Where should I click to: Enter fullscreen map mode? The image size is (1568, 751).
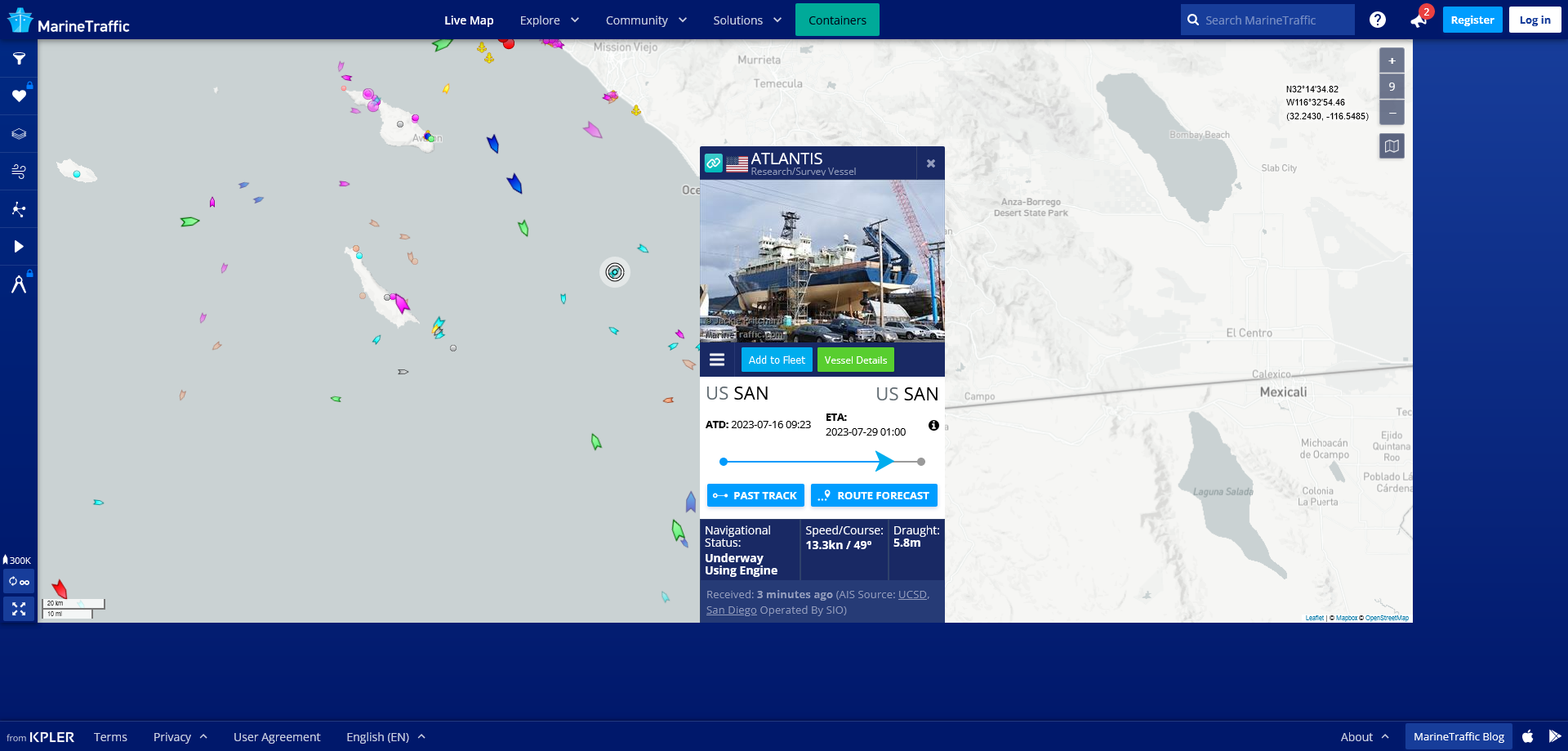point(19,609)
